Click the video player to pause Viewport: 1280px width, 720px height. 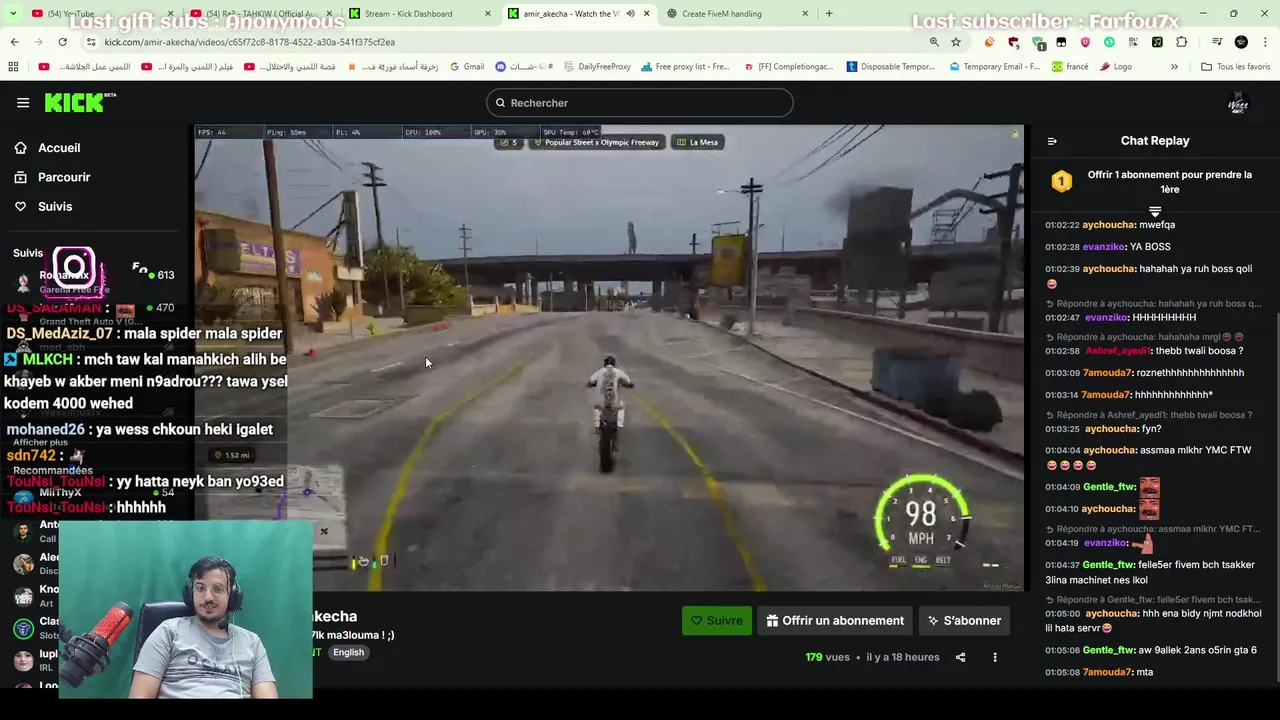coord(608,358)
